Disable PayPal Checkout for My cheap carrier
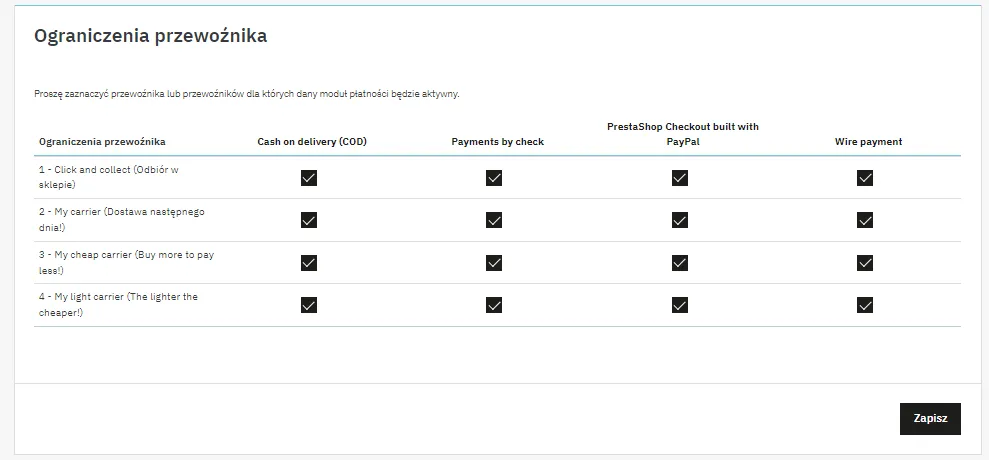This screenshot has width=989, height=460. click(x=680, y=263)
